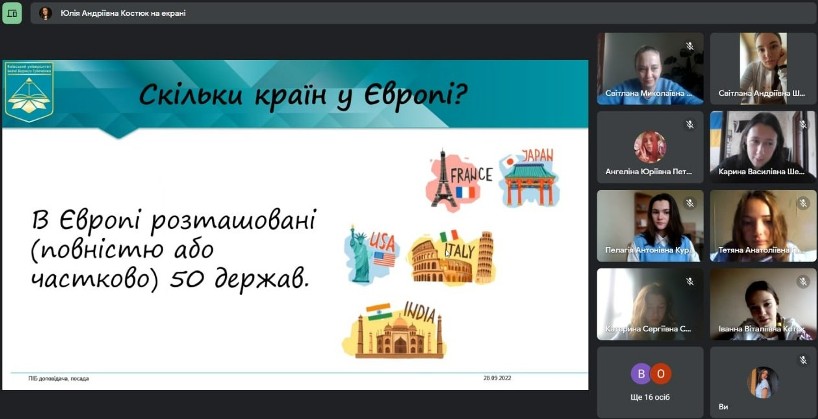Image resolution: width=818 pixels, height=419 pixels.
Task: Click muted mic icon on Ангеліна Юріївна tile
Action: coord(689,124)
